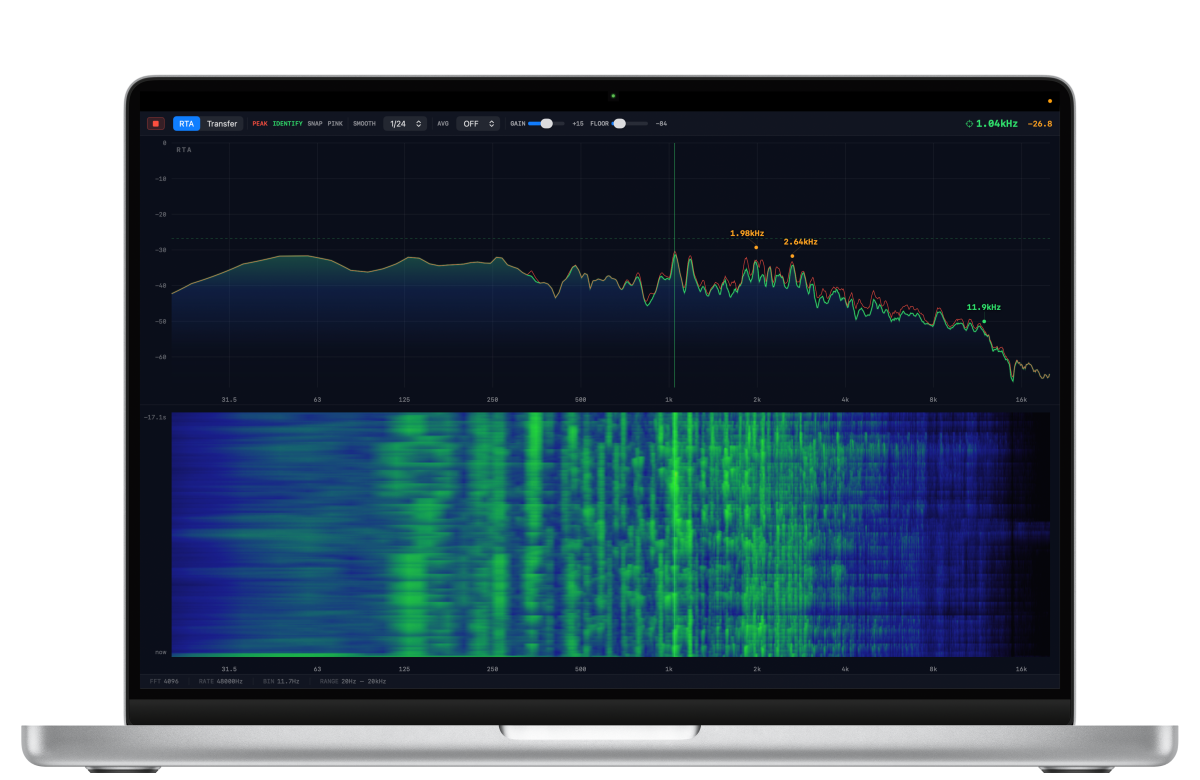Enable the SNAP option
The width and height of the screenshot is (1200, 780).
[x=315, y=124]
